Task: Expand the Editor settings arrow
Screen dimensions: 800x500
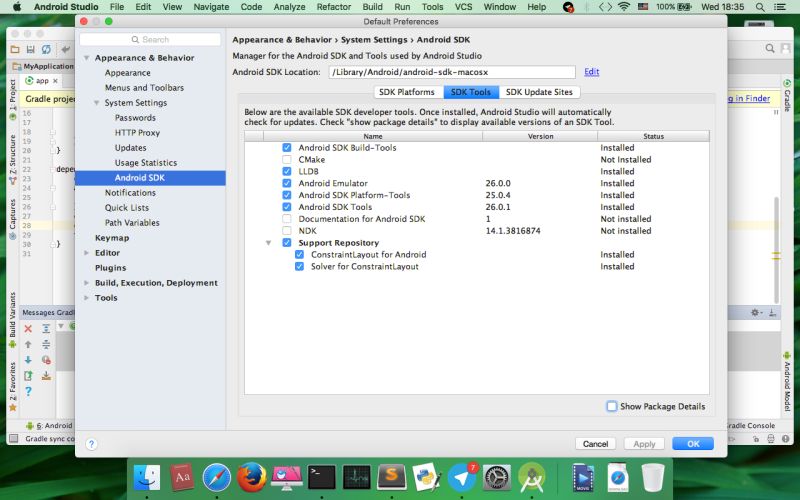Action: tap(86, 253)
